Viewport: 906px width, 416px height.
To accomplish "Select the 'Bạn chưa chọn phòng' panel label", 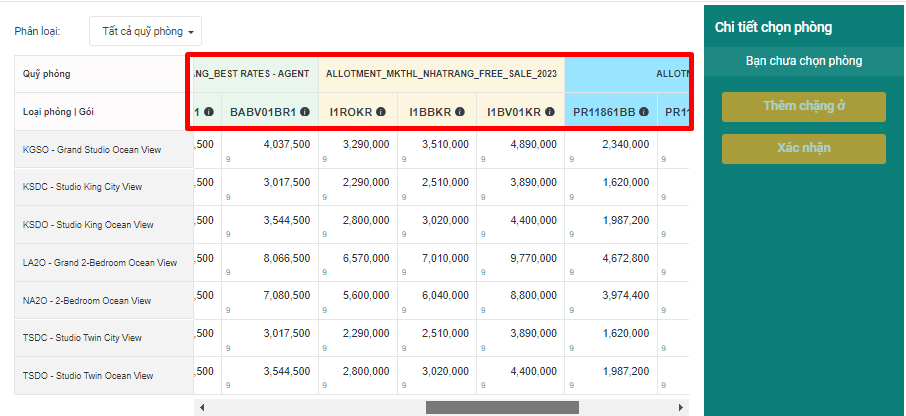I will tap(803, 61).
